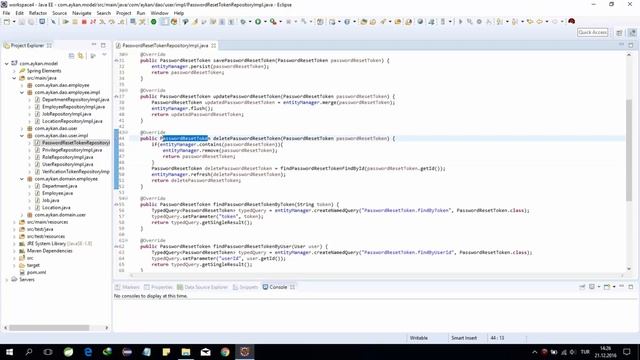This screenshot has height=360, width=640.
Task: Click the Task View taskbar icon
Action: pos(48,351)
